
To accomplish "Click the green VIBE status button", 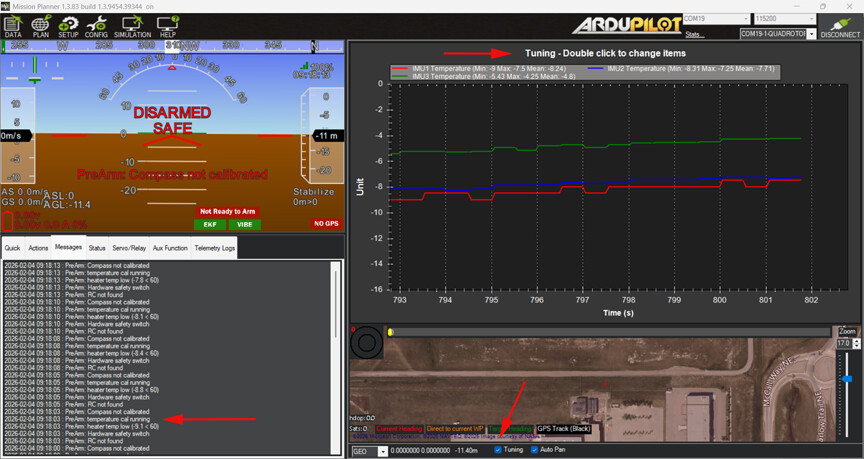I will 245,224.
